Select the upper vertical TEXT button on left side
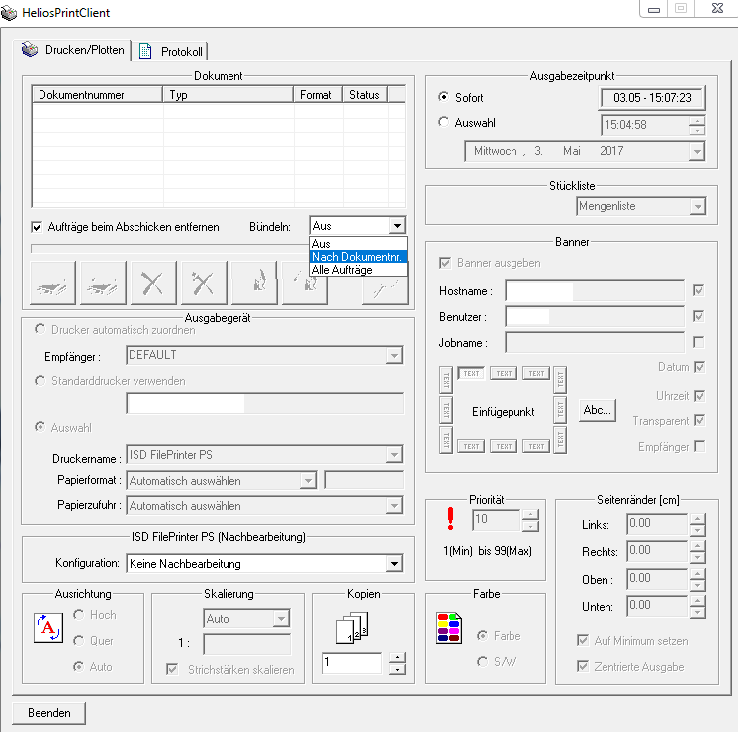The image size is (738, 732). click(446, 379)
